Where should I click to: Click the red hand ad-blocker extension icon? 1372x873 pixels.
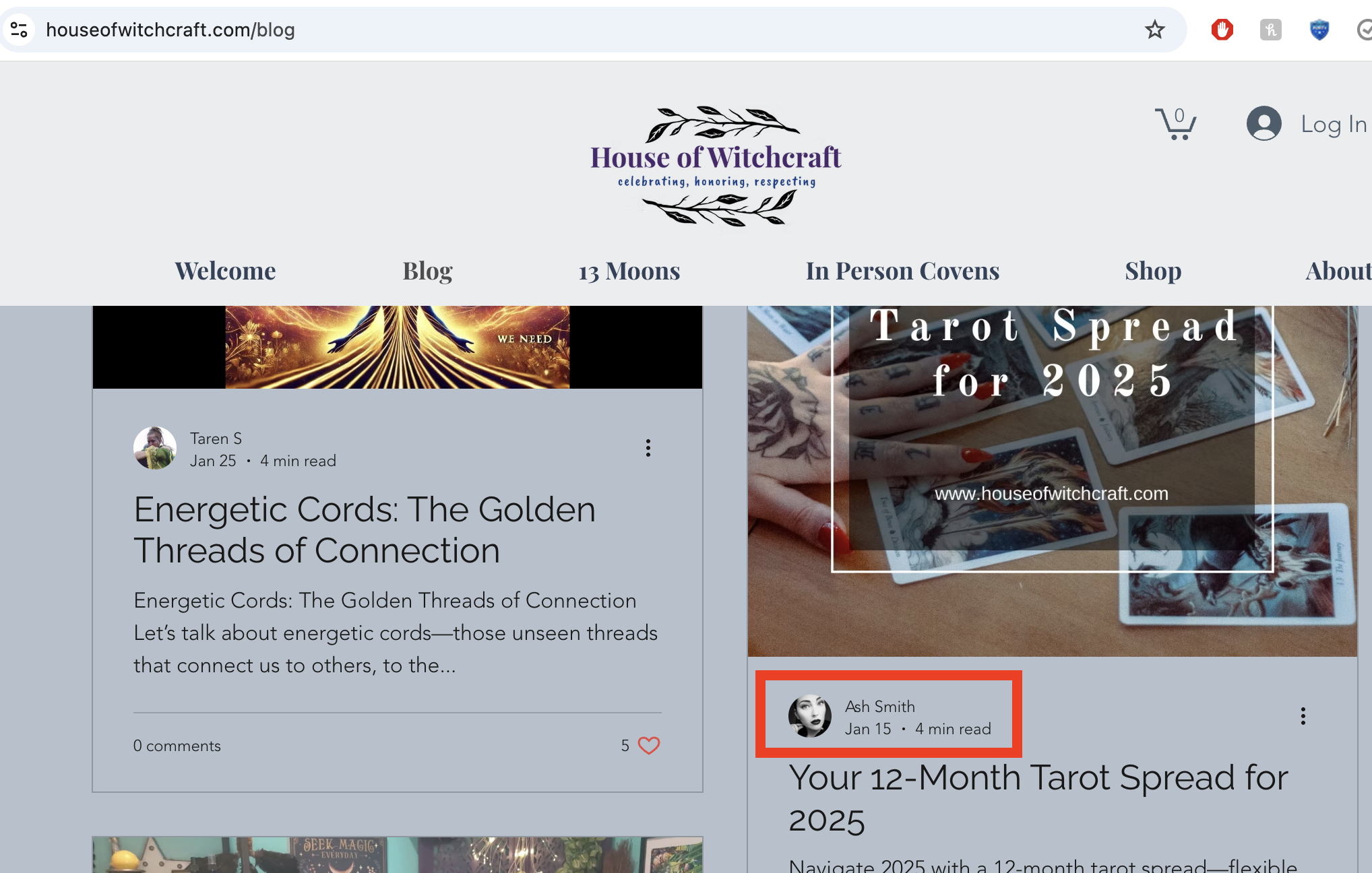tap(1222, 30)
